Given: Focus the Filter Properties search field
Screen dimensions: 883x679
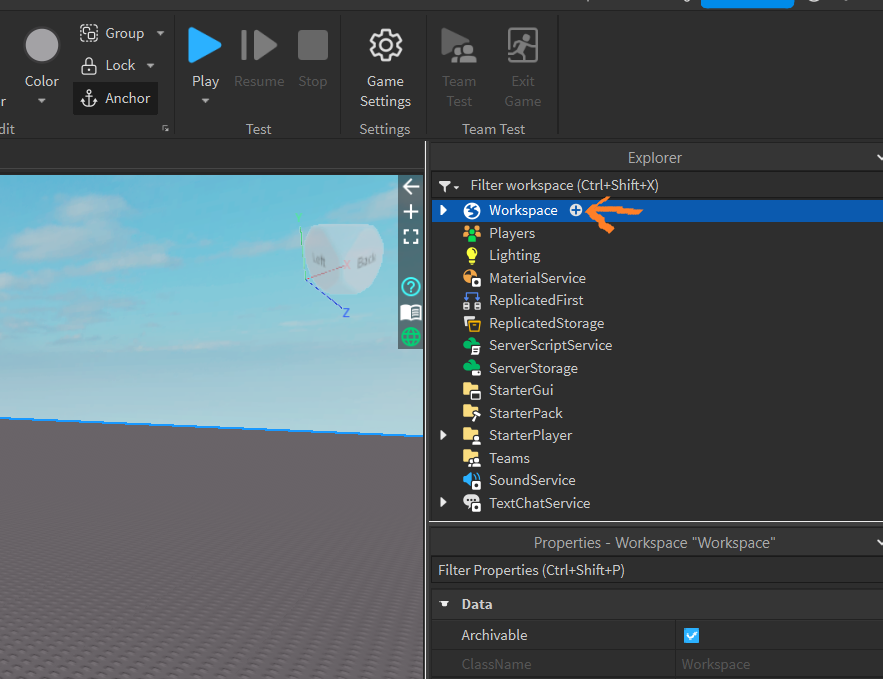Looking at the screenshot, I should tap(657, 570).
